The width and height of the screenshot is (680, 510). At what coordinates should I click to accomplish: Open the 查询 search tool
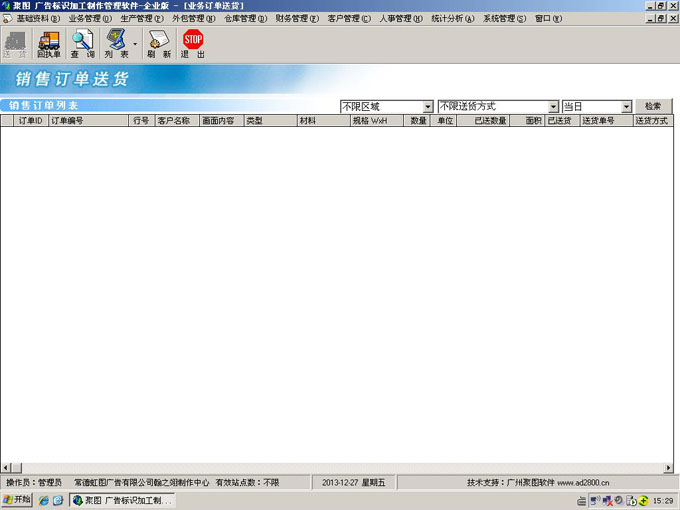tap(82, 43)
